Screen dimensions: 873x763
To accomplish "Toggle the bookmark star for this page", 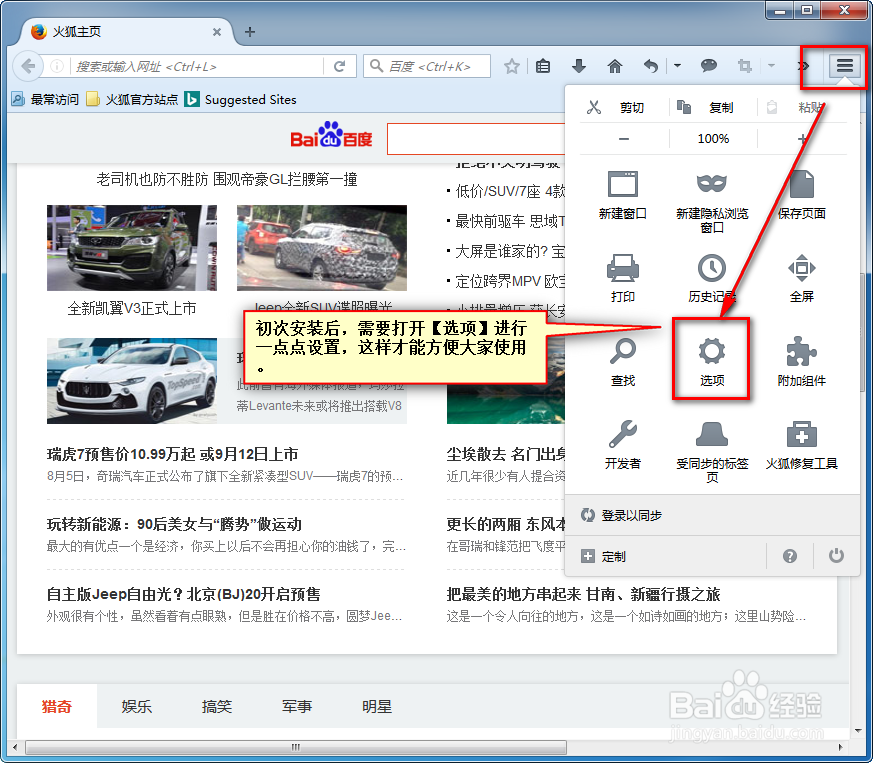I will [x=512, y=66].
